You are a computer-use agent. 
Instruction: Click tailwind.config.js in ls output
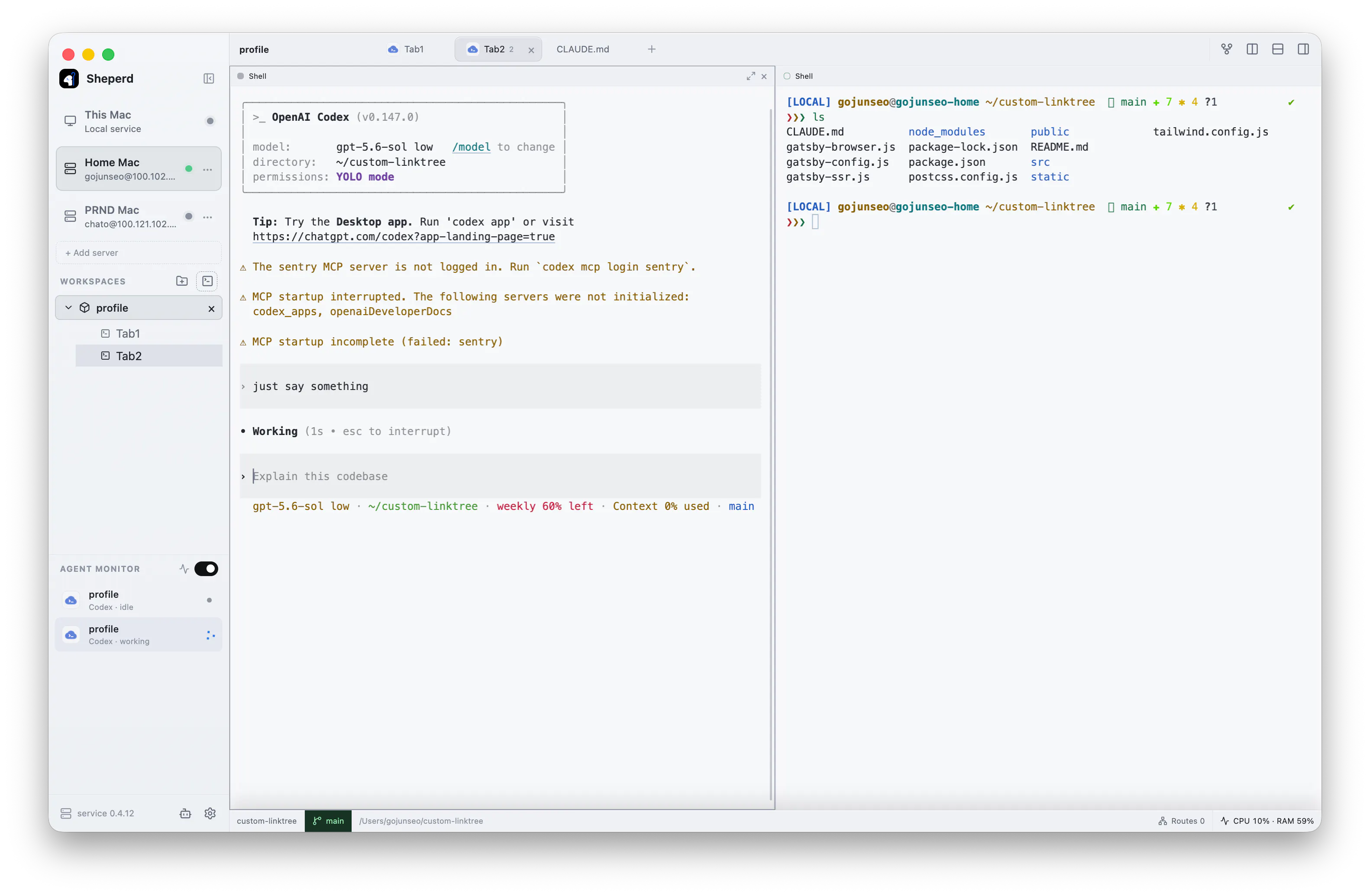click(1211, 132)
